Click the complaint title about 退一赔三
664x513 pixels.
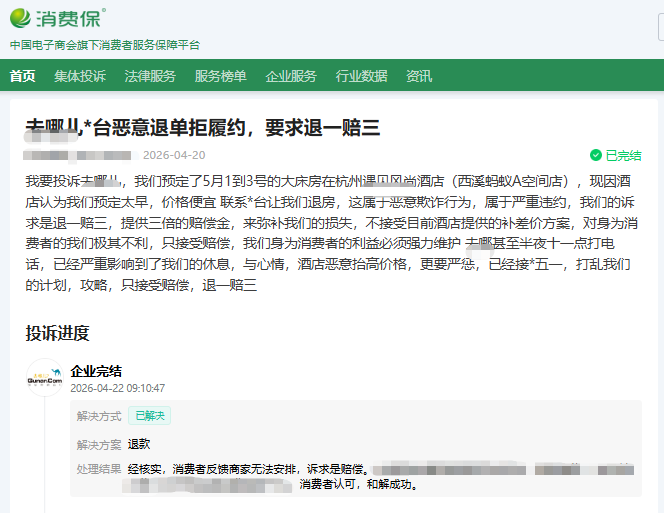pos(202,127)
